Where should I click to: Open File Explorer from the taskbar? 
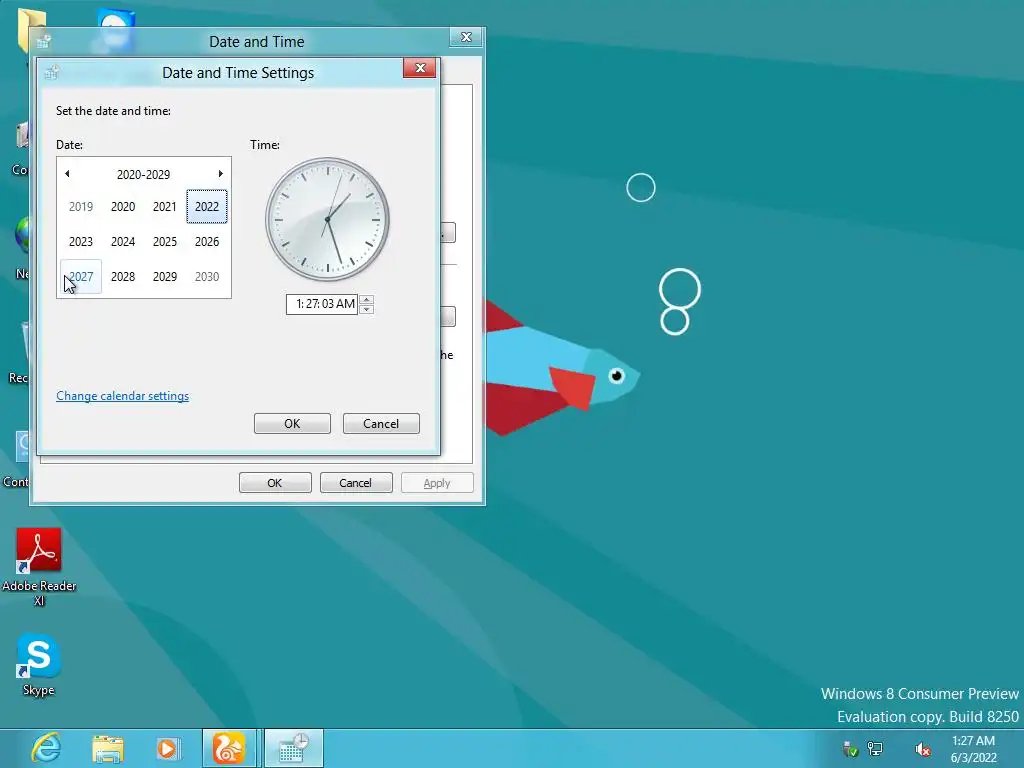click(x=108, y=748)
